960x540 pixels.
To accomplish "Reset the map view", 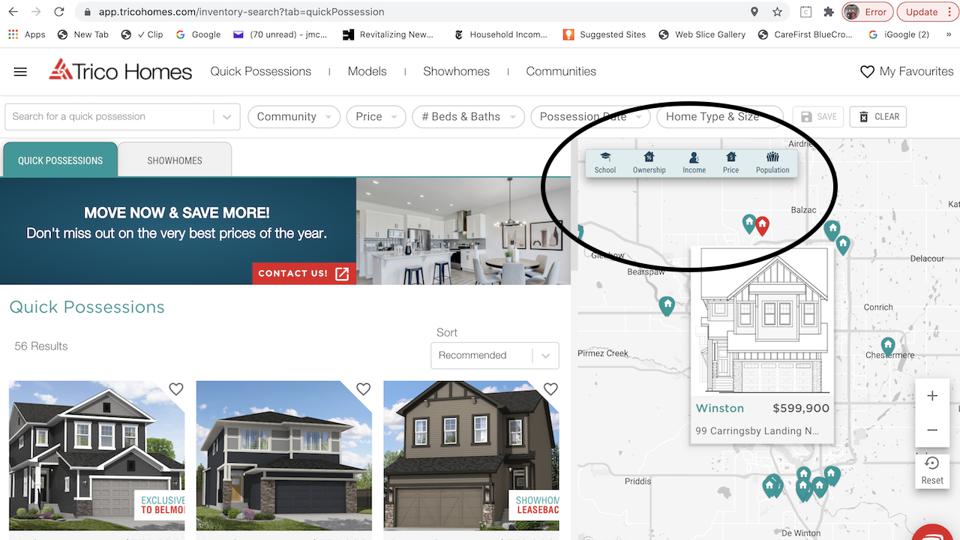I will (932, 469).
